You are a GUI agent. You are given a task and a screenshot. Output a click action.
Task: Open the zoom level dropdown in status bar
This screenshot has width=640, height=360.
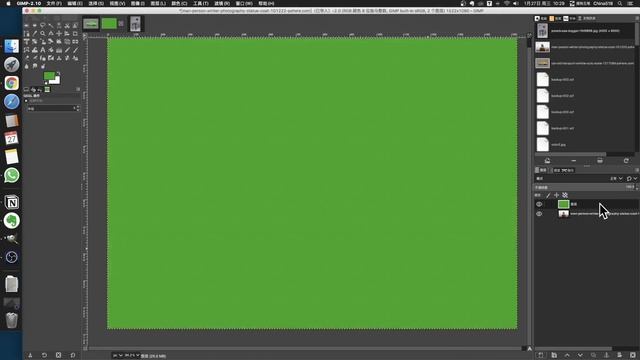click(133, 356)
